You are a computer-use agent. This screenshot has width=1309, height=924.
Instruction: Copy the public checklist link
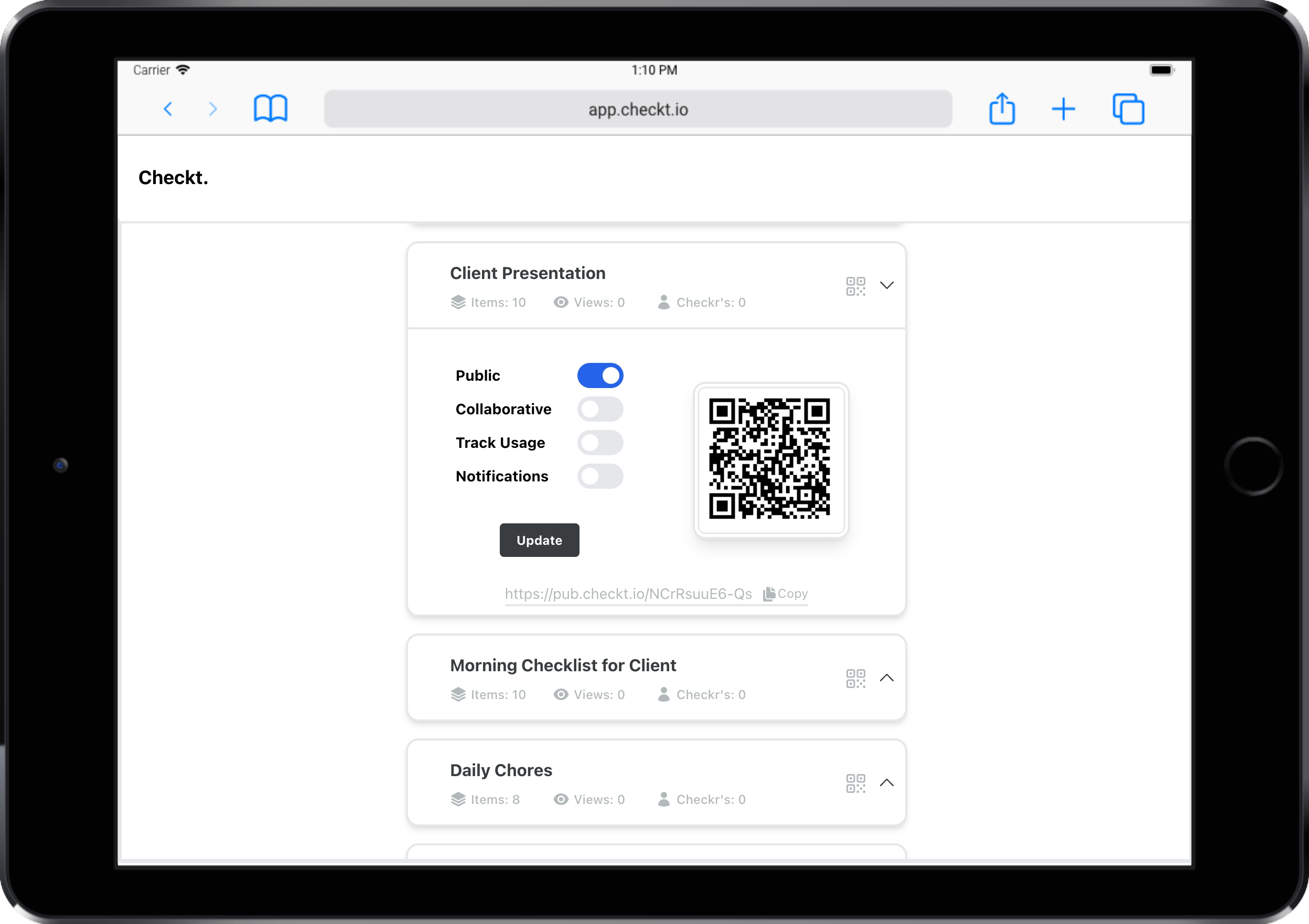786,594
